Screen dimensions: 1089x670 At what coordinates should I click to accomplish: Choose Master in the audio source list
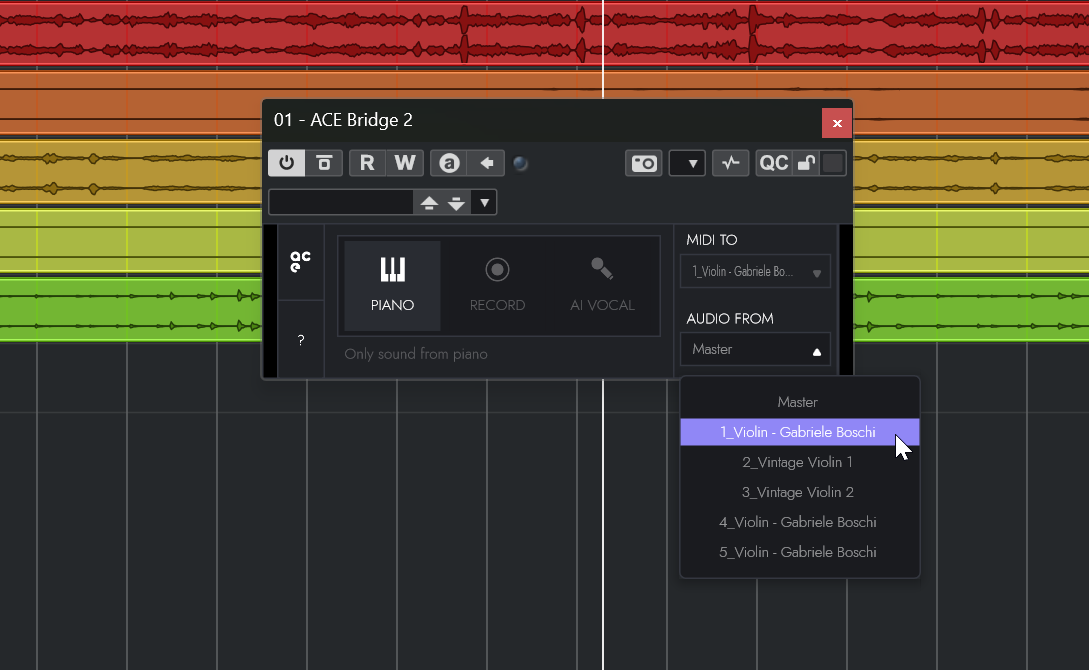pyautogui.click(x=799, y=402)
